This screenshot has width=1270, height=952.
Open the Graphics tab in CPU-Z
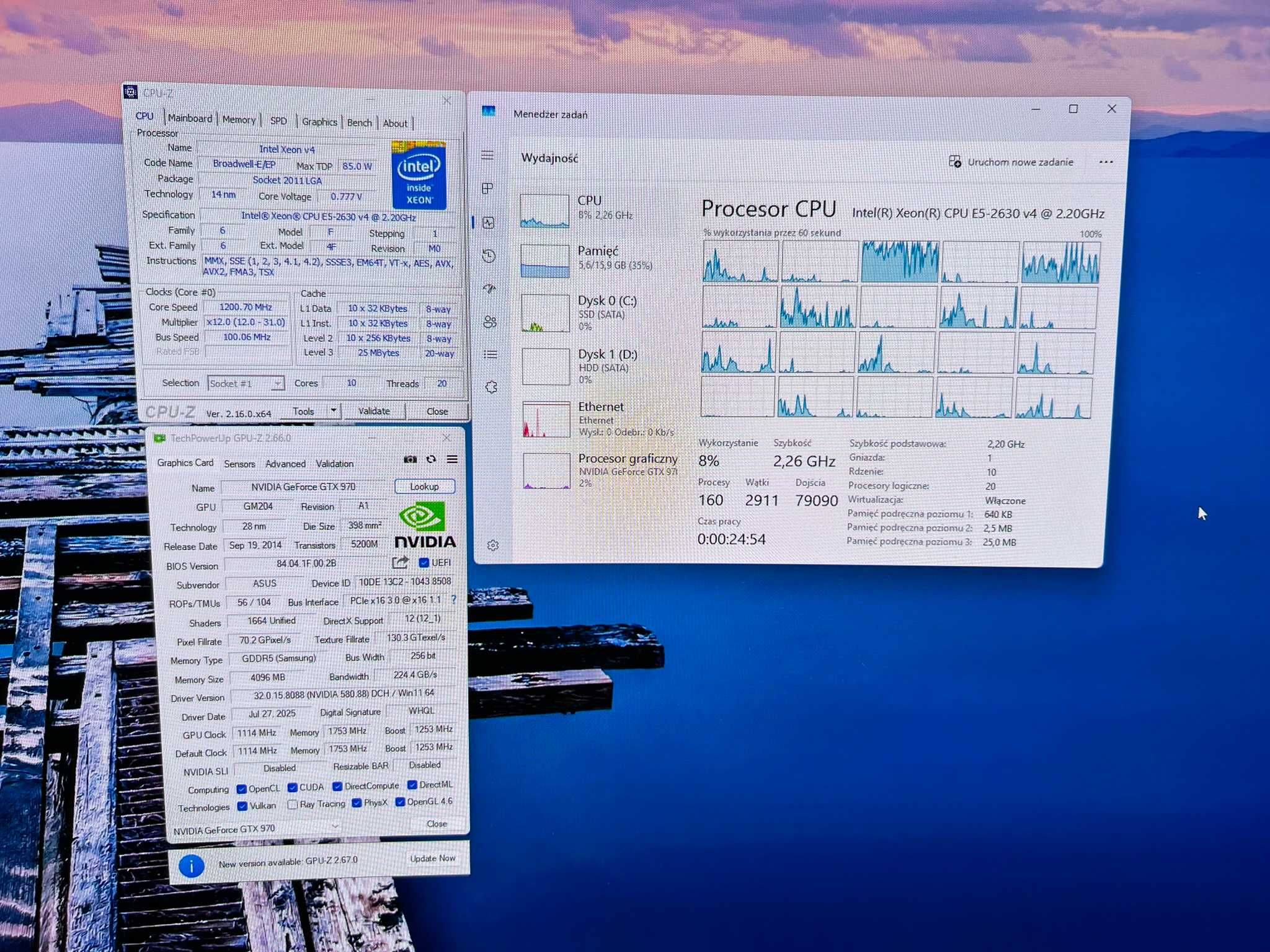319,122
